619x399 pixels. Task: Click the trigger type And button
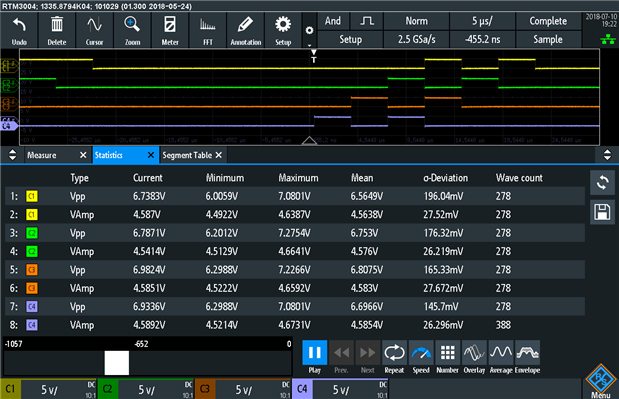[333, 21]
